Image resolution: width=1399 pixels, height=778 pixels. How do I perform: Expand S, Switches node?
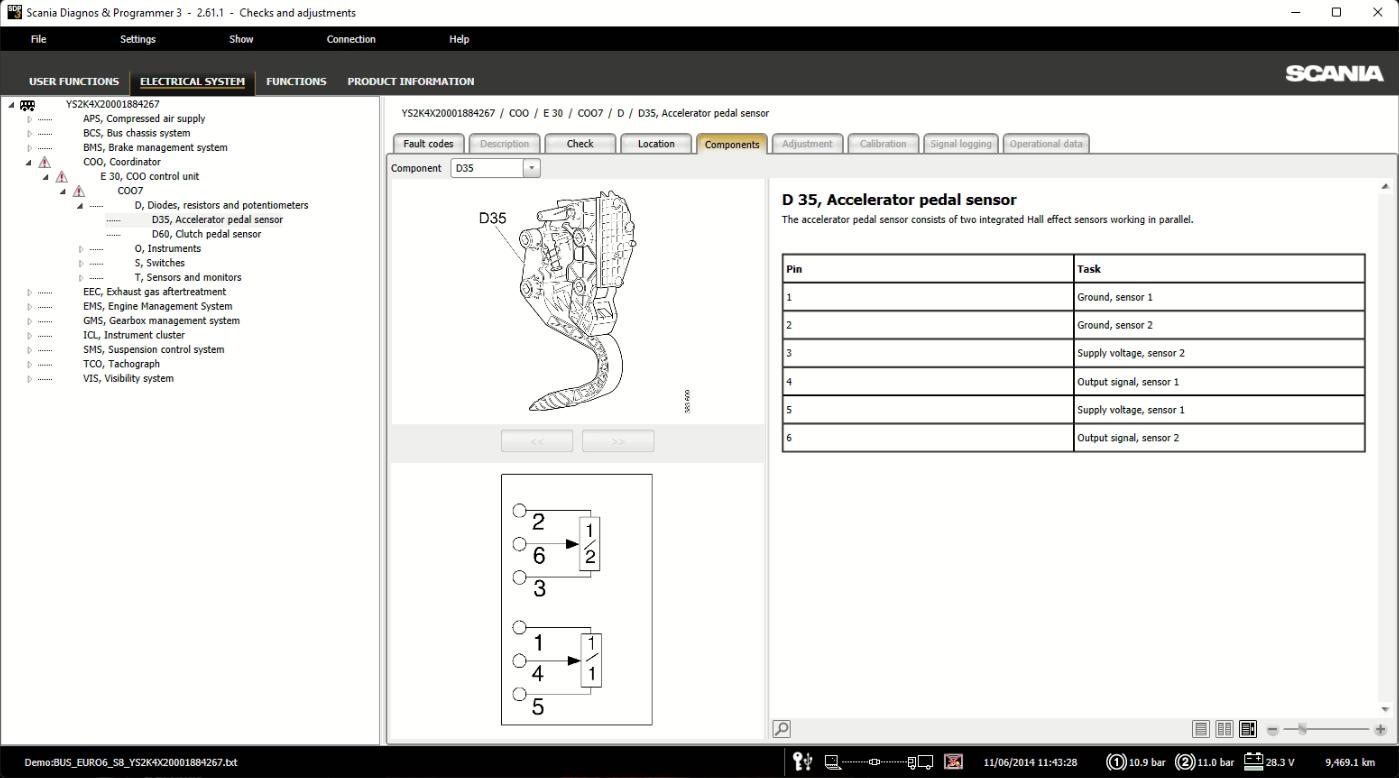(80, 263)
